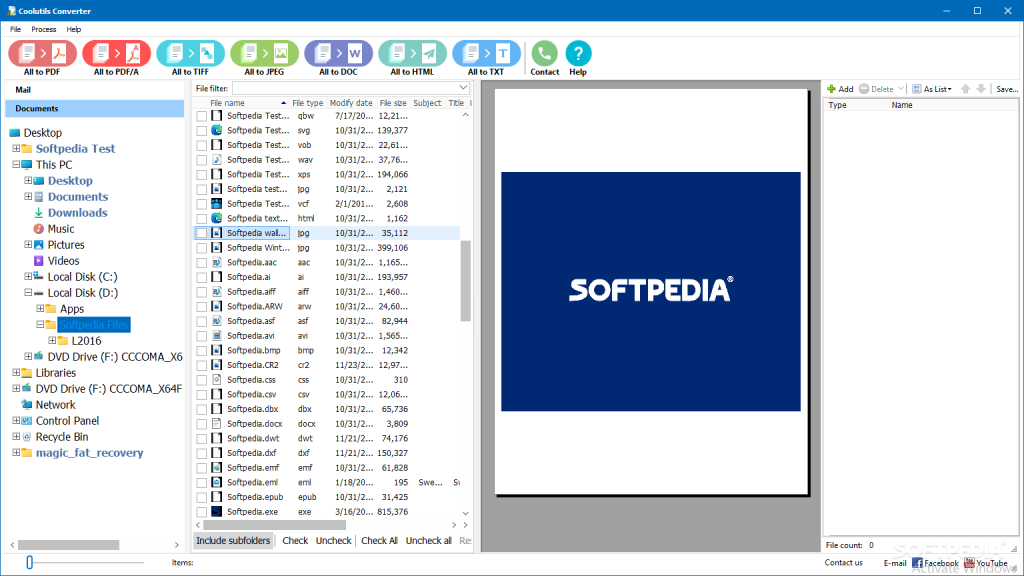Click the svg file's browser icon

216,130
